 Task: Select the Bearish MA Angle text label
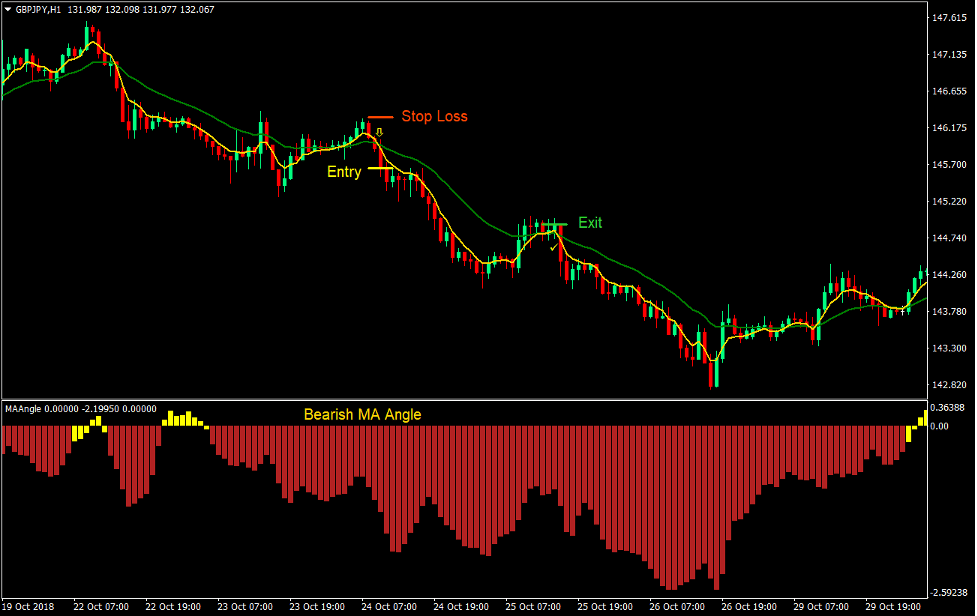pyautogui.click(x=362, y=415)
